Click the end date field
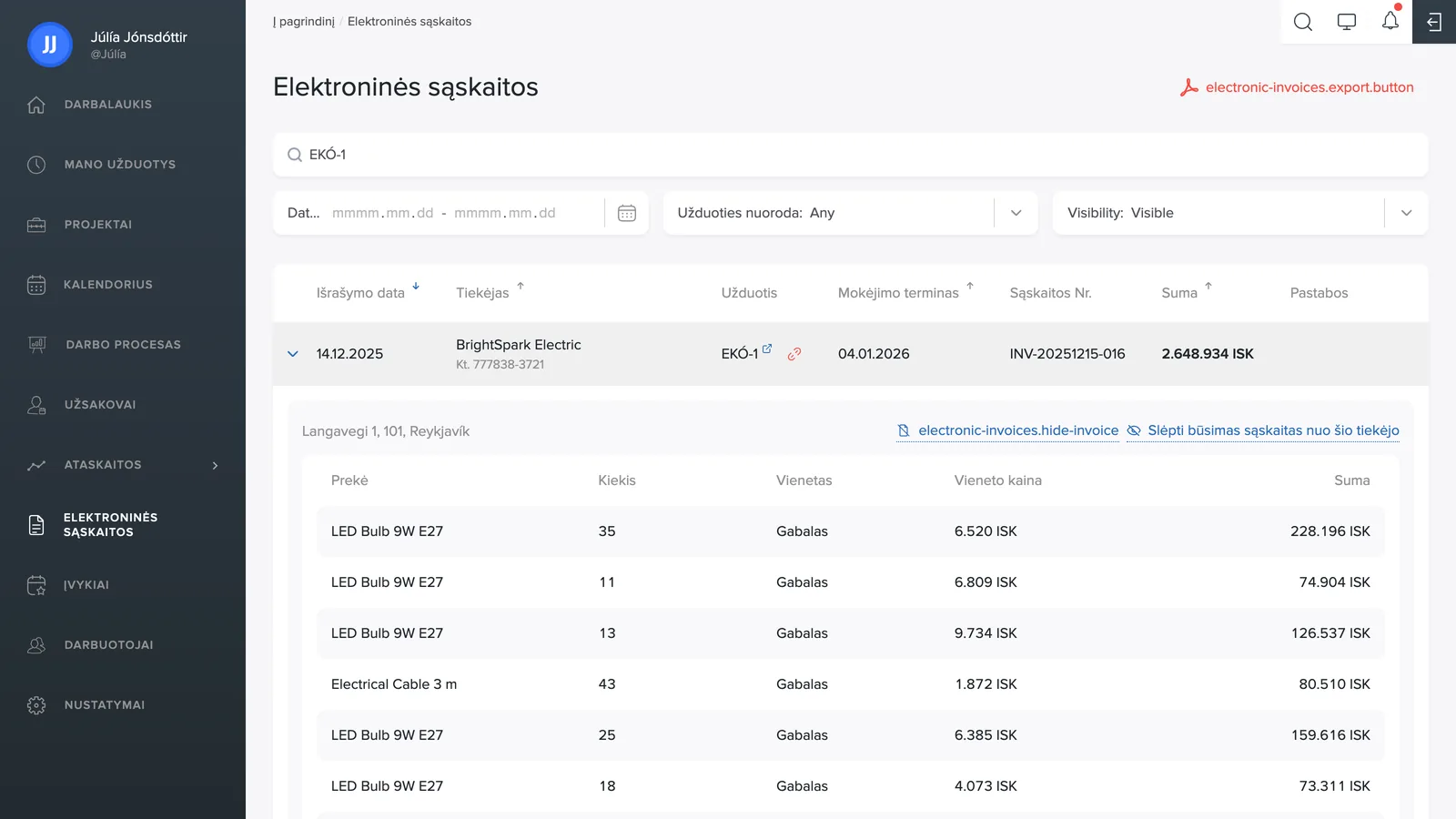The width and height of the screenshot is (1456, 819). pyautogui.click(x=505, y=213)
